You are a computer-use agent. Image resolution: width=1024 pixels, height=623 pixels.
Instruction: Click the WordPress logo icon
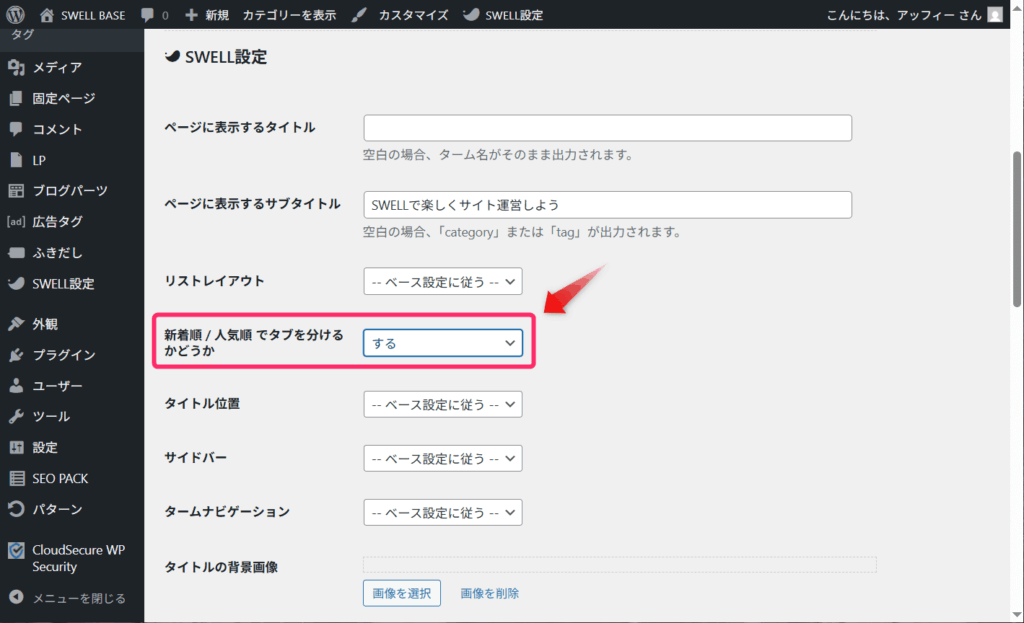click(x=15, y=14)
